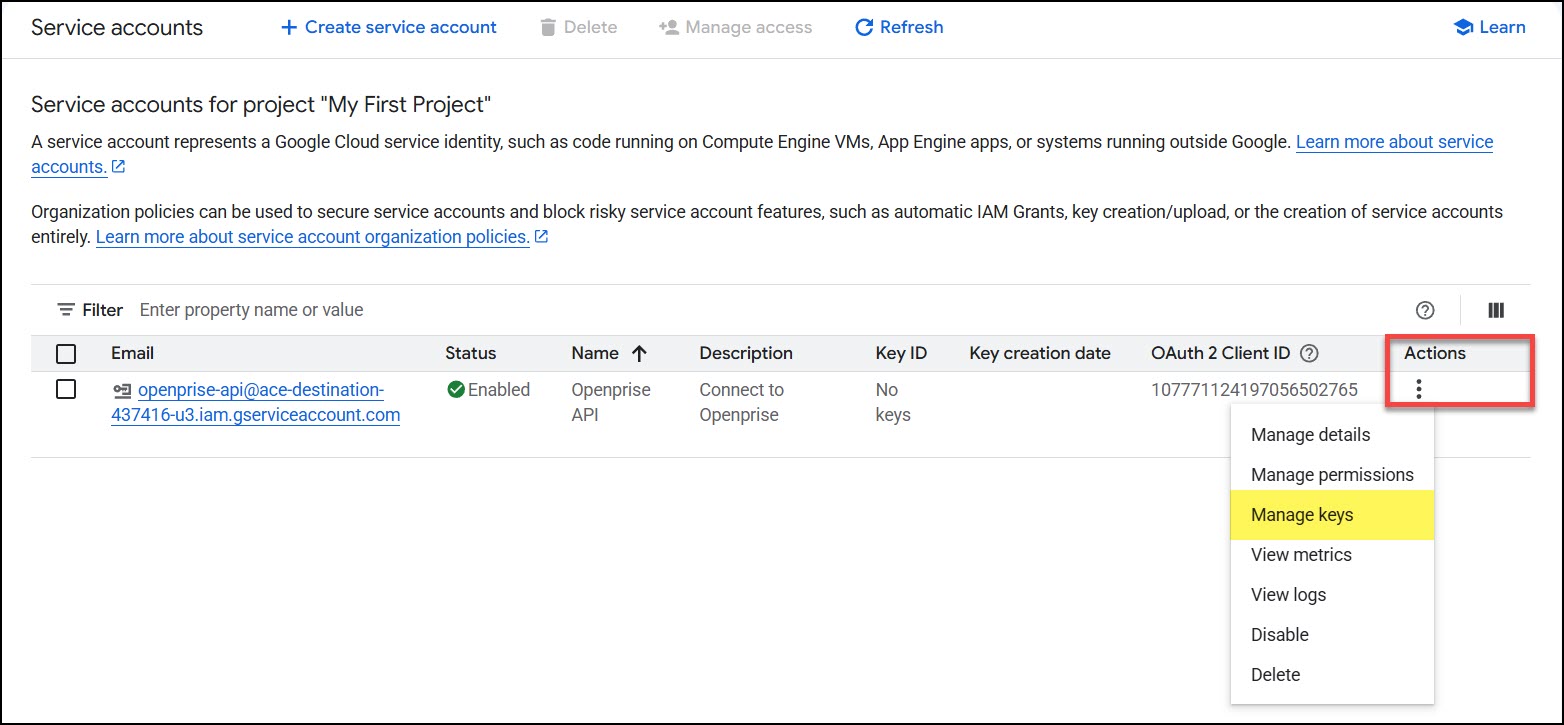Click the OAuth 2 Client ID column header
This screenshot has height=725, width=1564.
pyautogui.click(x=1221, y=353)
